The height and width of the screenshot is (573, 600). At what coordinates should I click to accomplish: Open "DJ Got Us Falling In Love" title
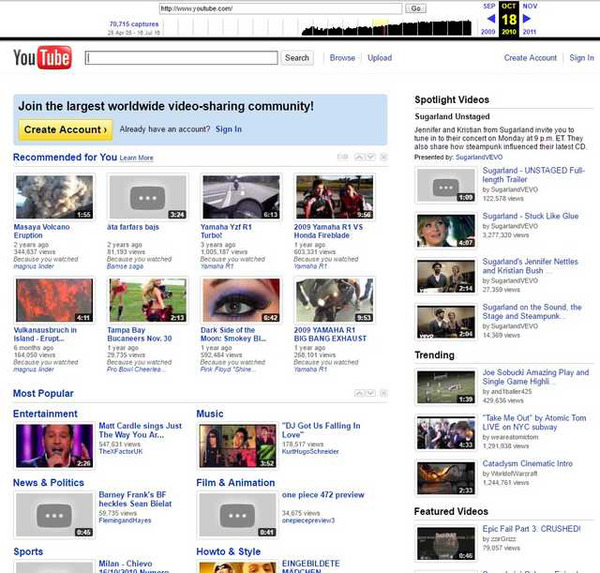coord(321,430)
